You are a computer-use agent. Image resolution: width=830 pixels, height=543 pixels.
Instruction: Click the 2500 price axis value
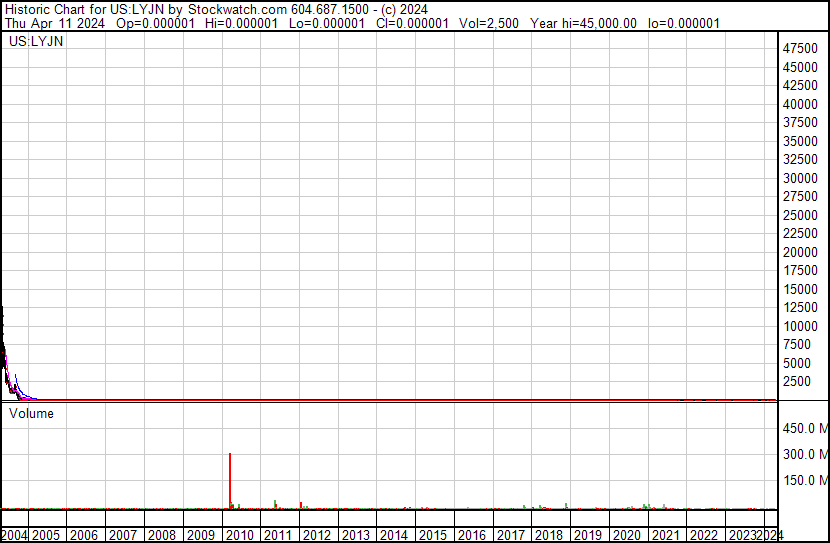pyautogui.click(x=797, y=382)
